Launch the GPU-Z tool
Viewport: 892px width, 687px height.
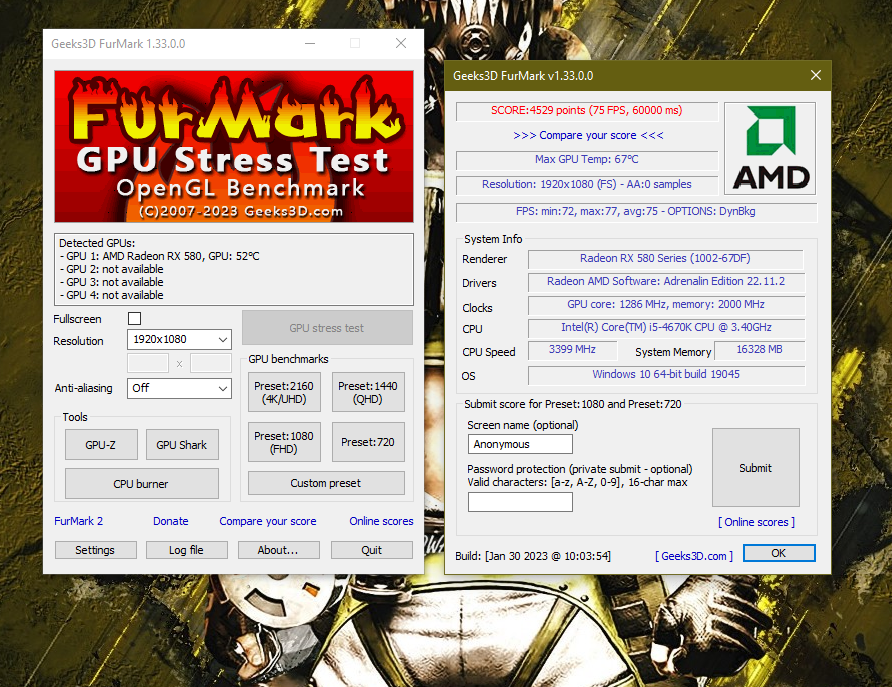pos(101,445)
